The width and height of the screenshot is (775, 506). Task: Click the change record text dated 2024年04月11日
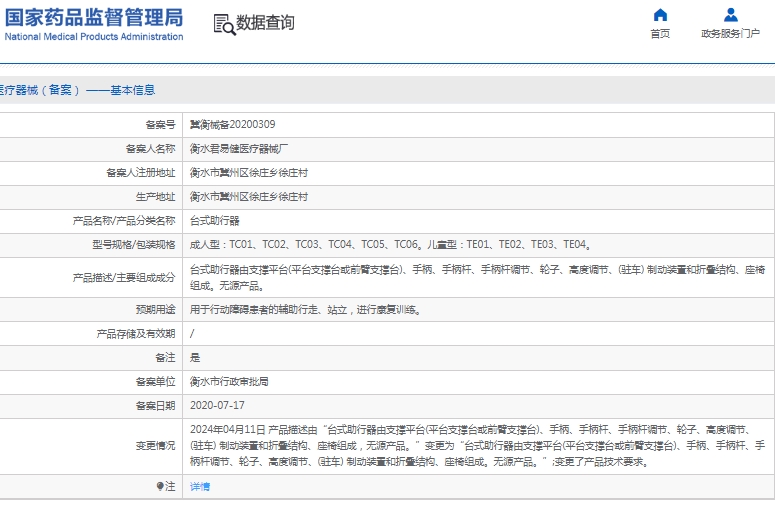pos(477,446)
